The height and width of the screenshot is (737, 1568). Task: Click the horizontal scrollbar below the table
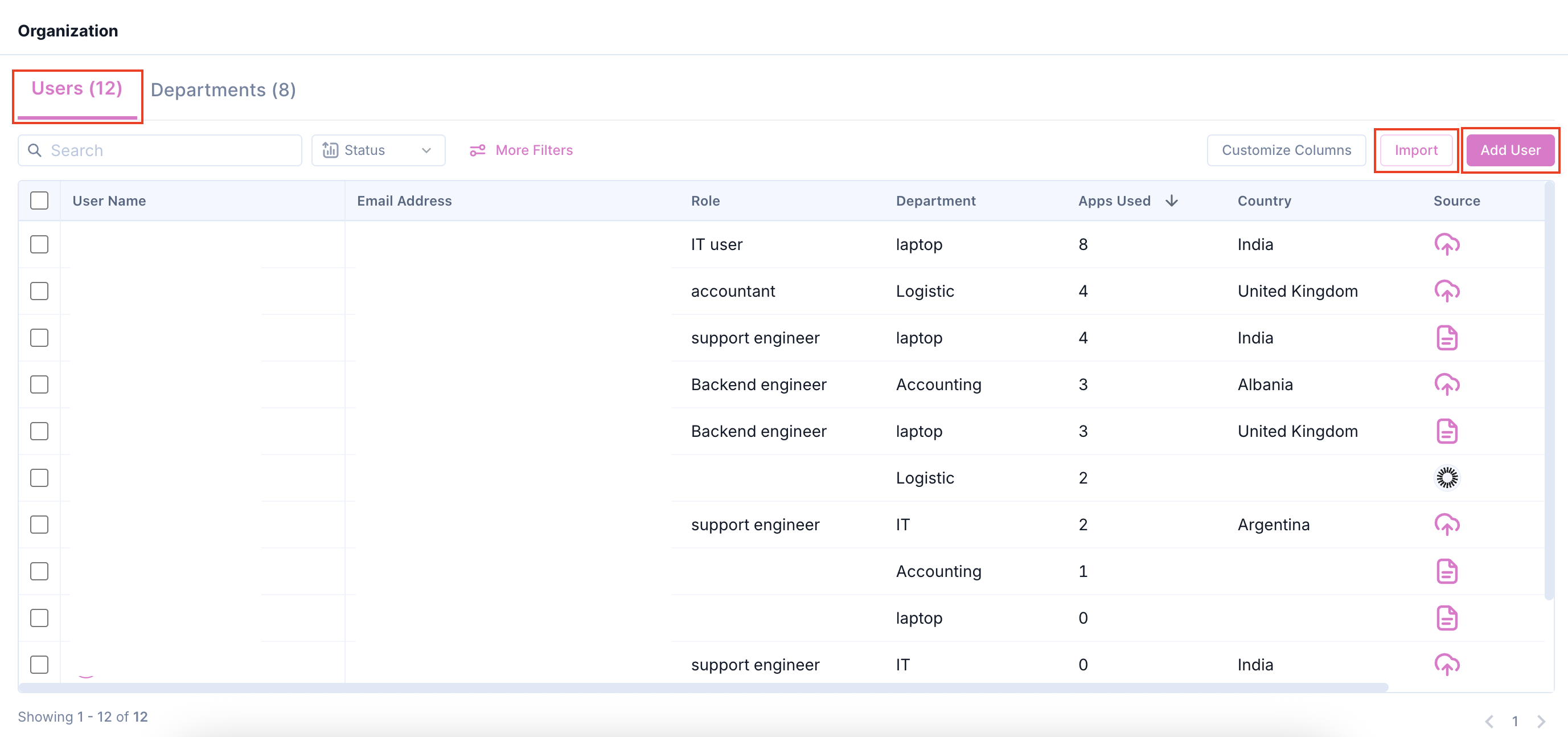click(x=703, y=687)
